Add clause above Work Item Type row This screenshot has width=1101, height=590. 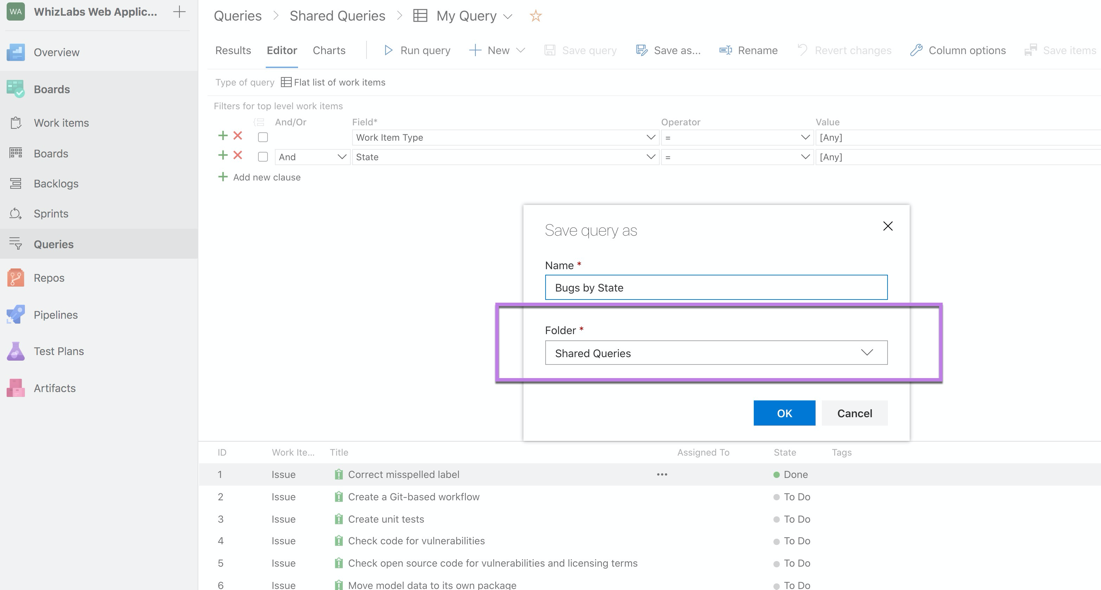pyautogui.click(x=223, y=136)
